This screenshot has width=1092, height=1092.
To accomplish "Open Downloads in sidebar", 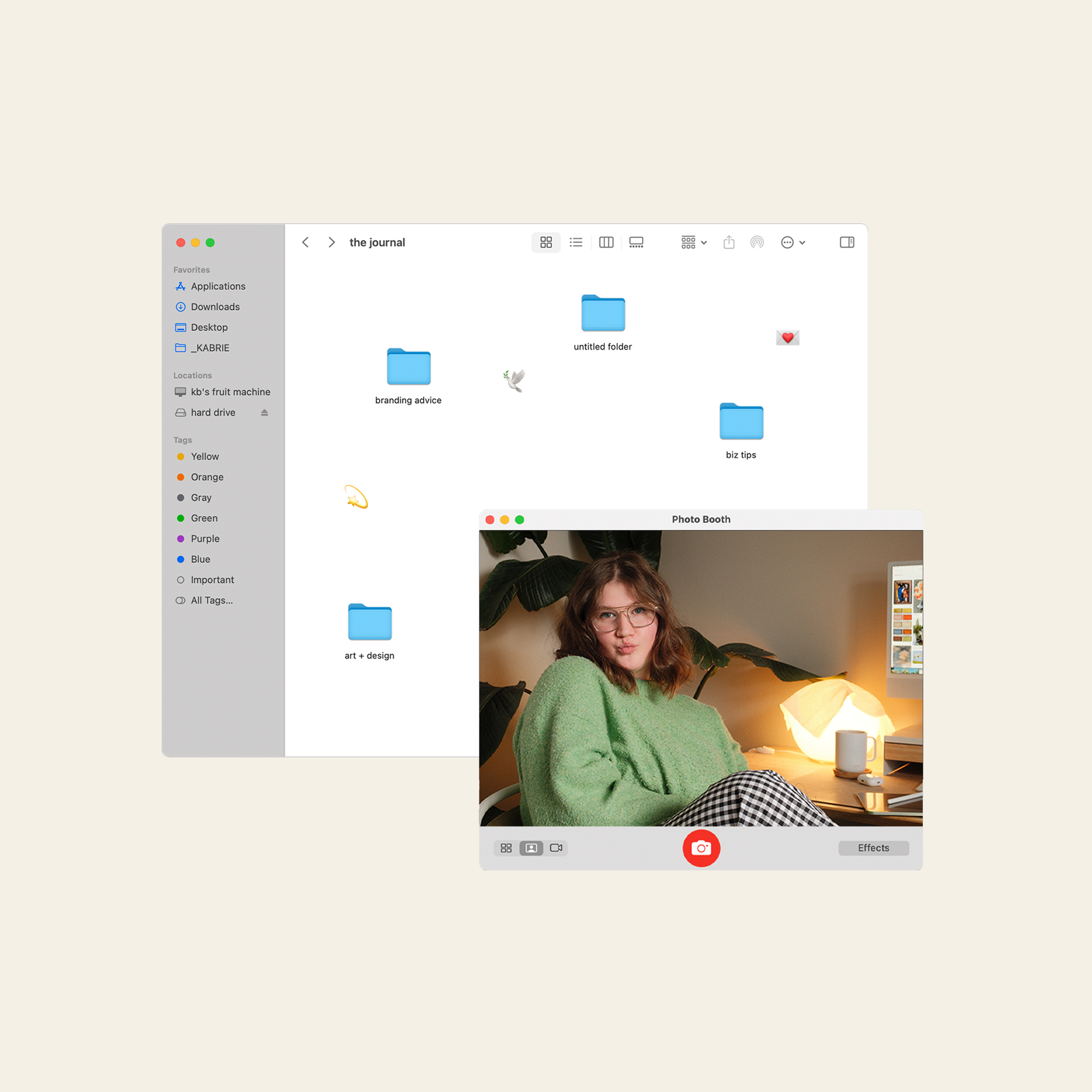I will [x=215, y=307].
